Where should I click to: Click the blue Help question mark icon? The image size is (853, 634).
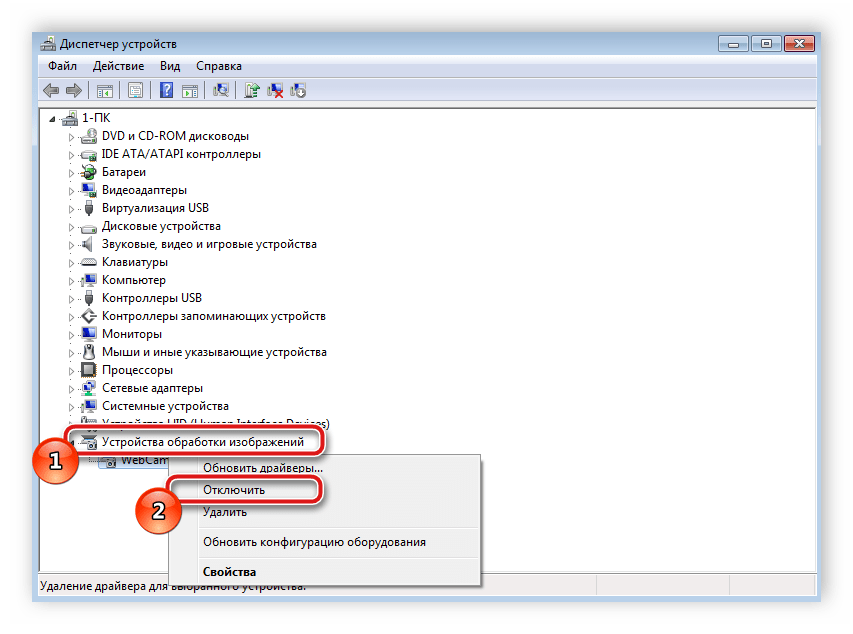pos(166,90)
